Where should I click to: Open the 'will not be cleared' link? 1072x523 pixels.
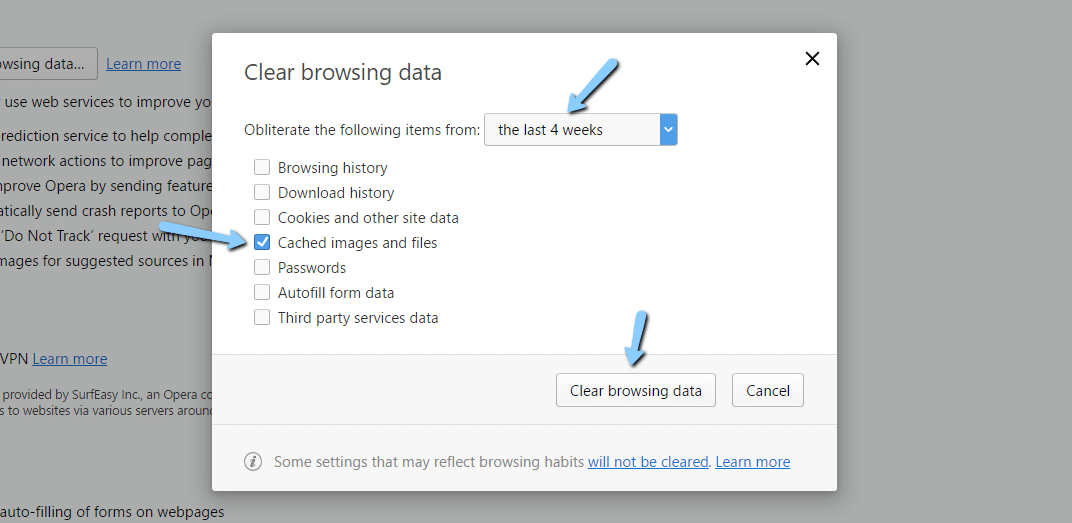tap(648, 462)
